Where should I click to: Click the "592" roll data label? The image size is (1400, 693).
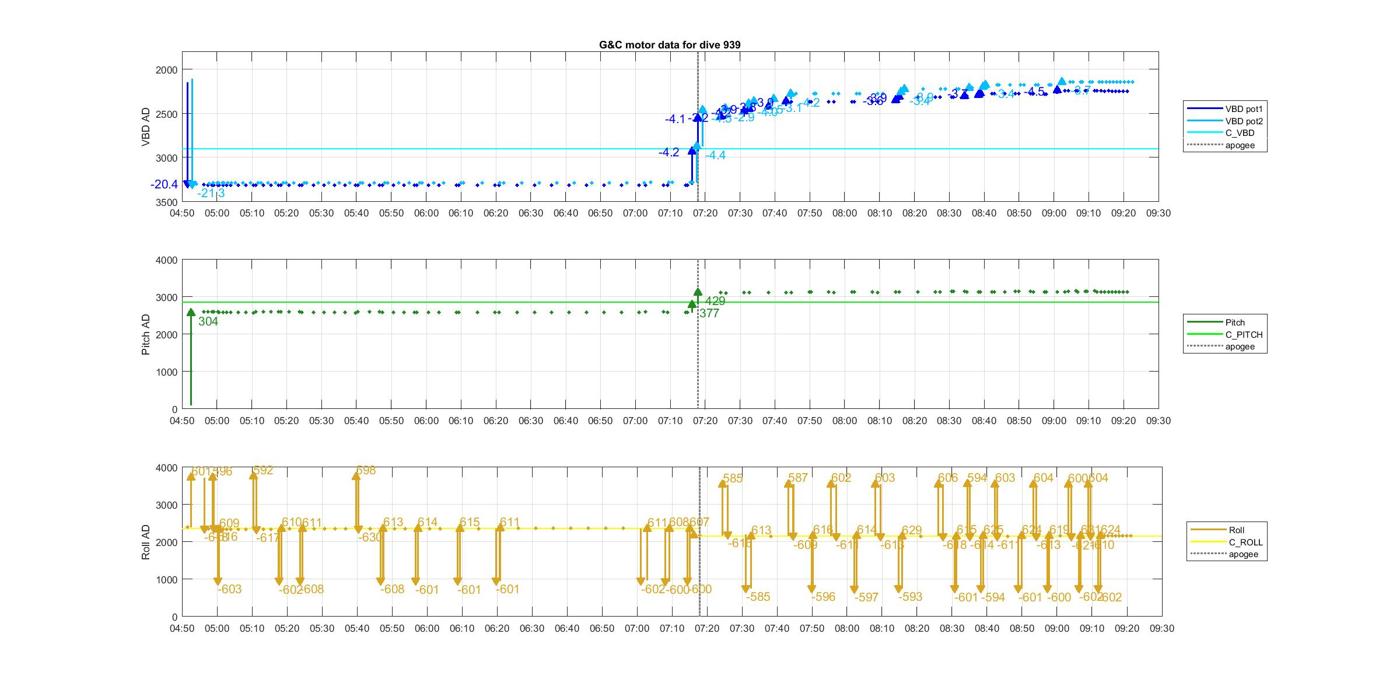coord(263,471)
